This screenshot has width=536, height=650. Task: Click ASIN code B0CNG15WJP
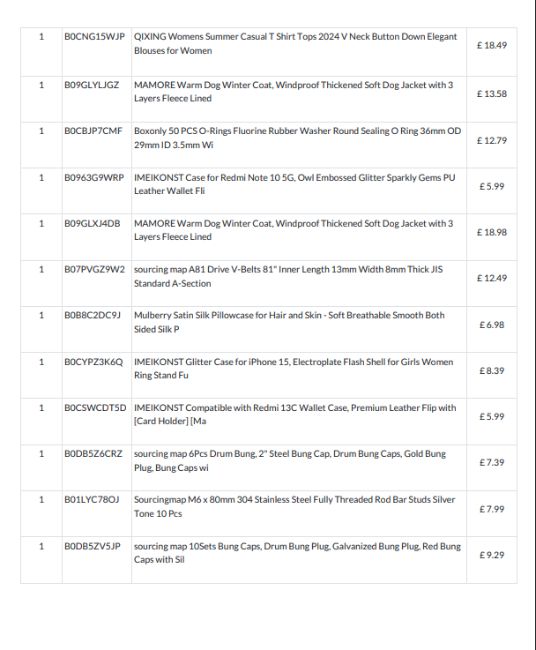point(94,36)
